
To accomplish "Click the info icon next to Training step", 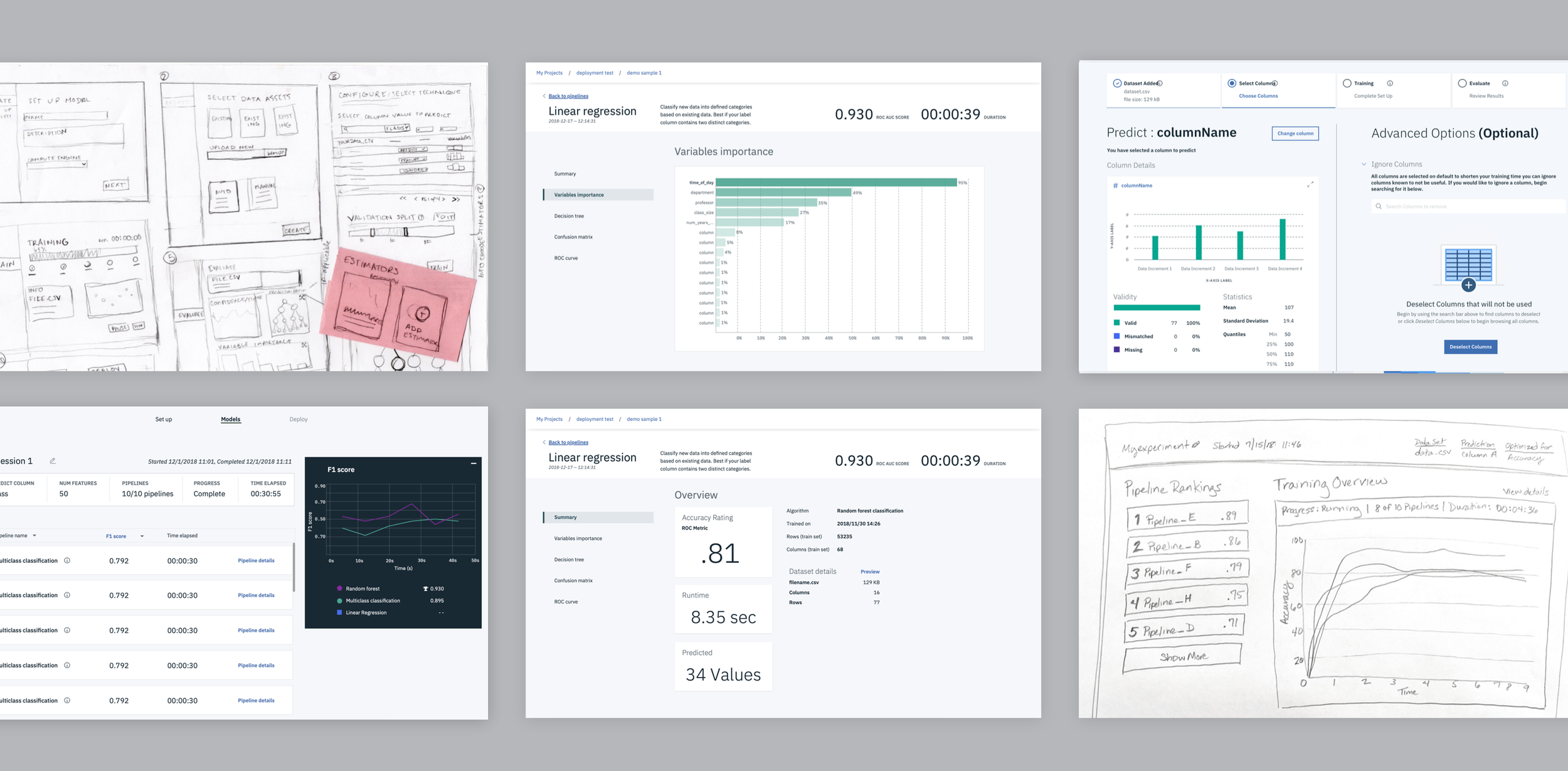I will [1390, 83].
